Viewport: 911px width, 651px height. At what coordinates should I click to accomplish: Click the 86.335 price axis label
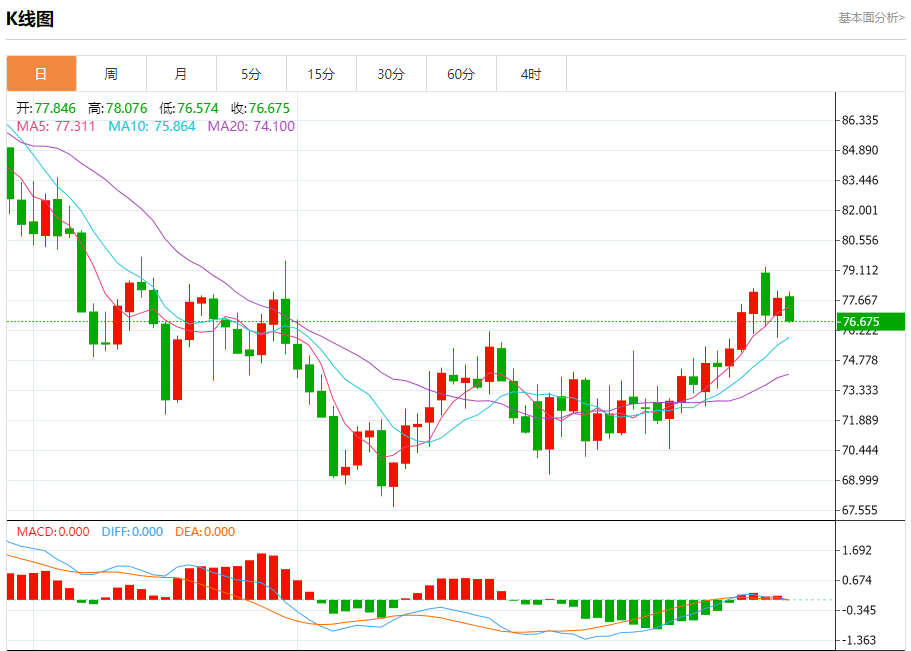860,120
